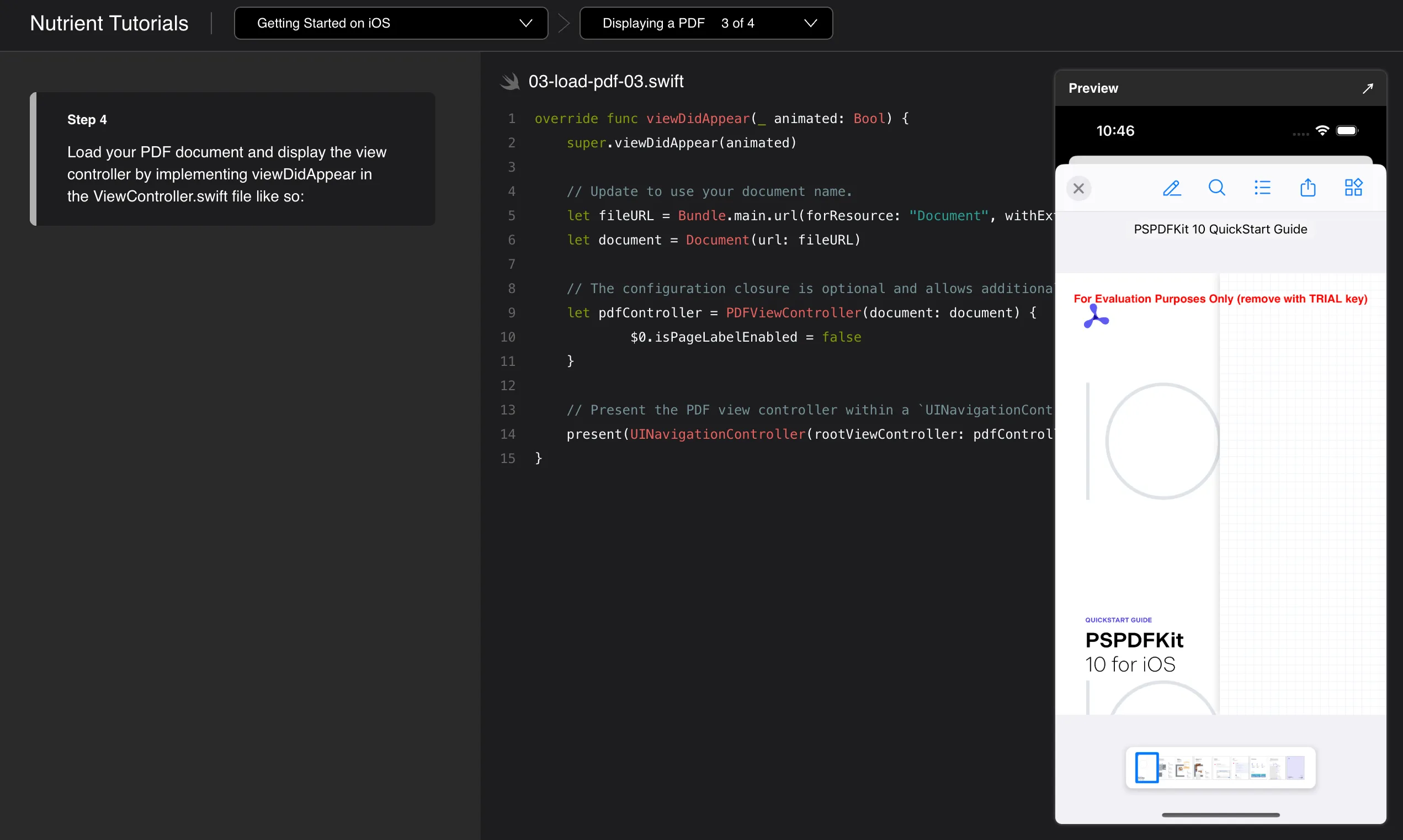The height and width of the screenshot is (840, 1403).
Task: Open the outline list icon
Action: 1262,188
